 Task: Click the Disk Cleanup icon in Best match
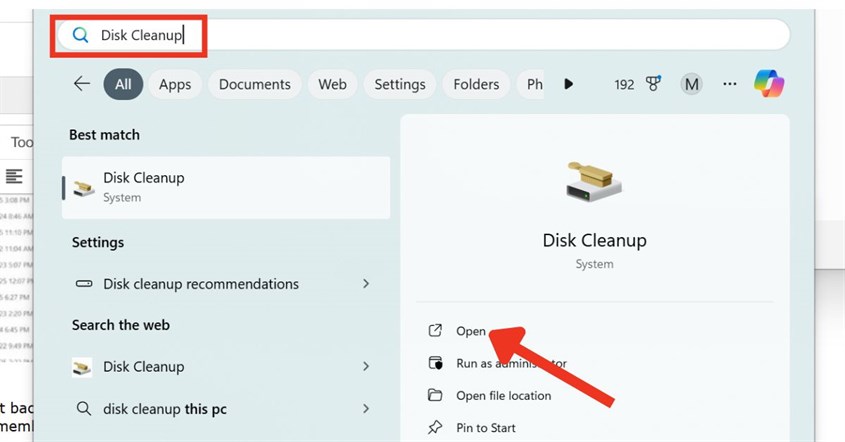point(84,188)
